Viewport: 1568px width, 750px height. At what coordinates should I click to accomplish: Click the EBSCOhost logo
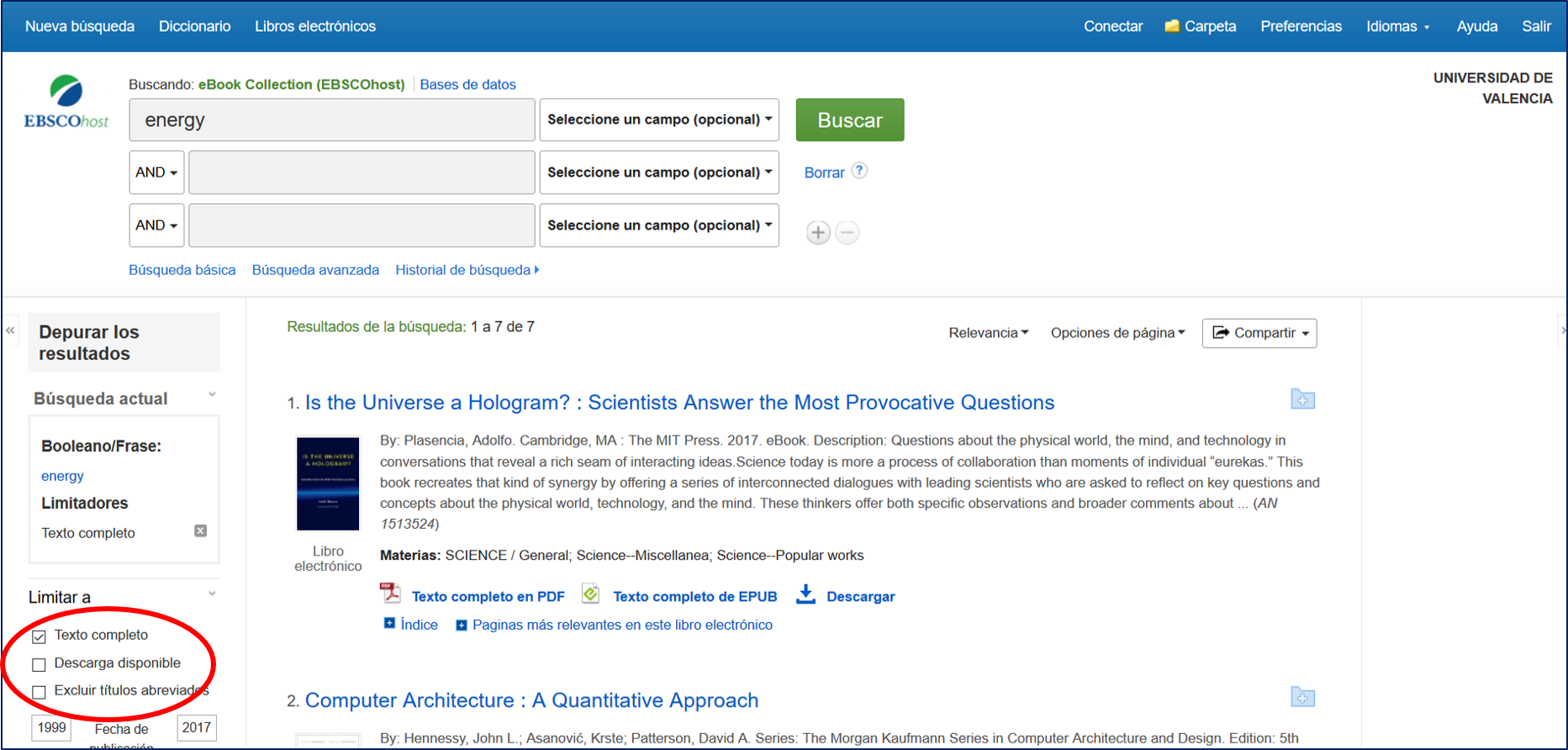click(66, 102)
